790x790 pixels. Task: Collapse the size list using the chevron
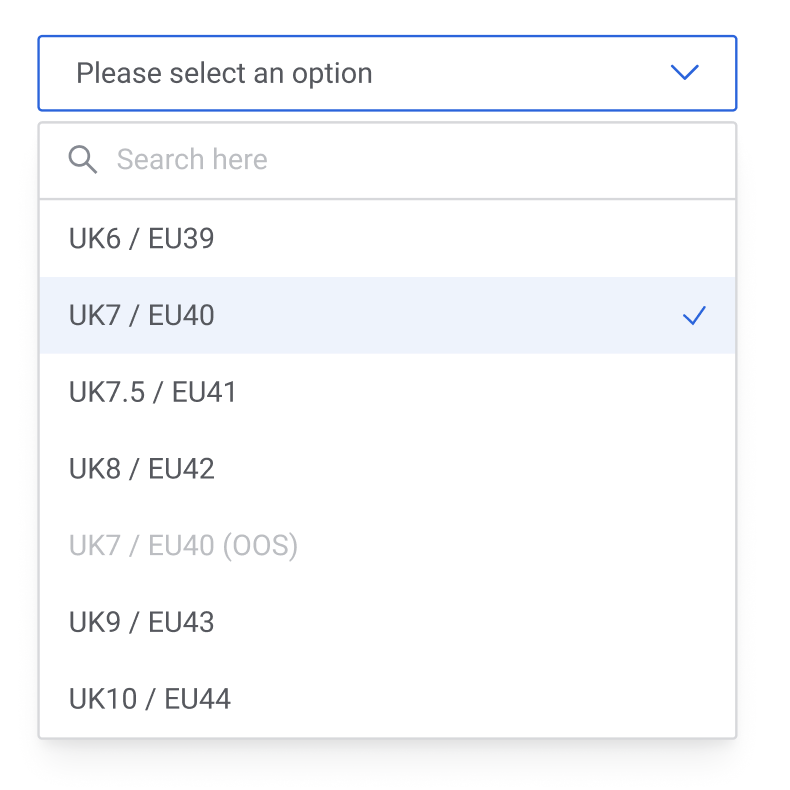click(684, 73)
